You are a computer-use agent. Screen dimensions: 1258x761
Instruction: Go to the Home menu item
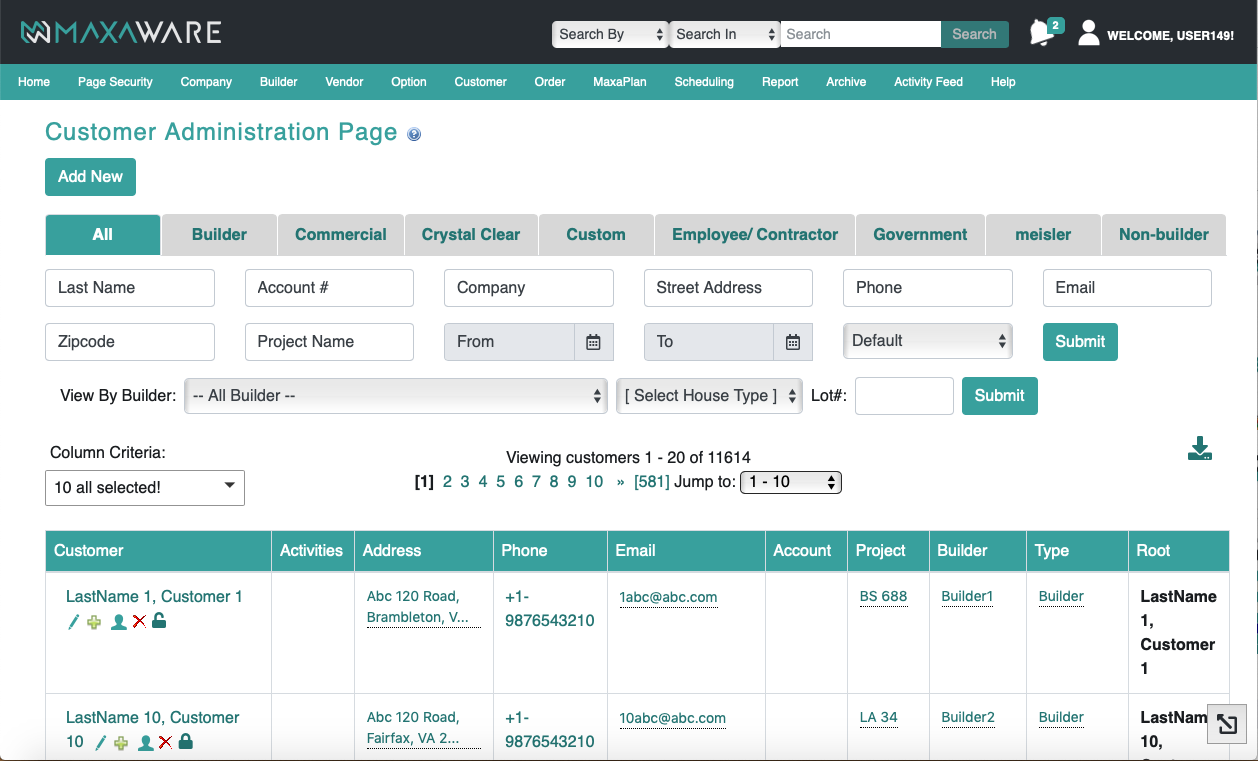coord(34,82)
